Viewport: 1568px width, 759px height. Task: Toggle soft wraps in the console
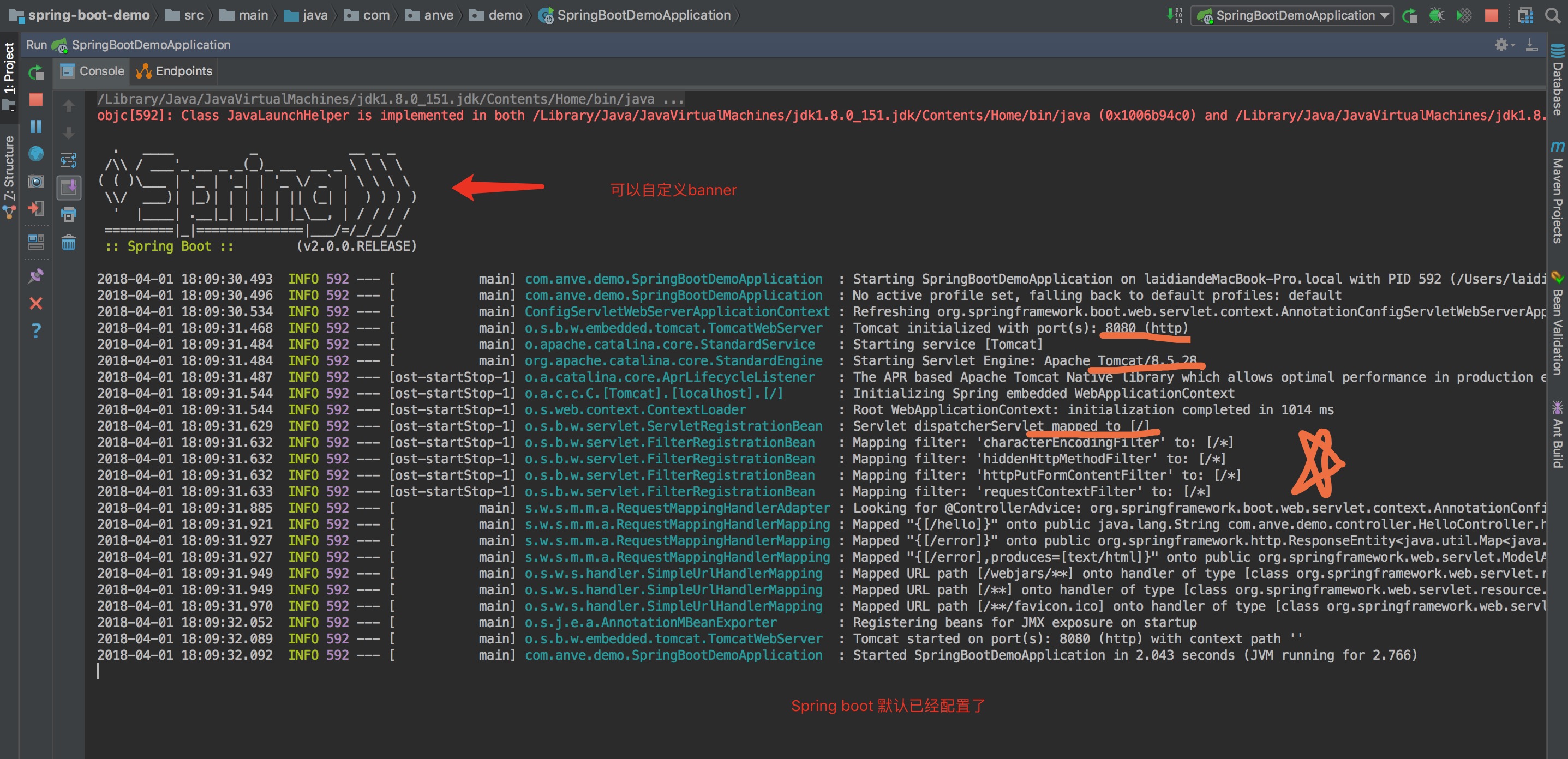69,160
